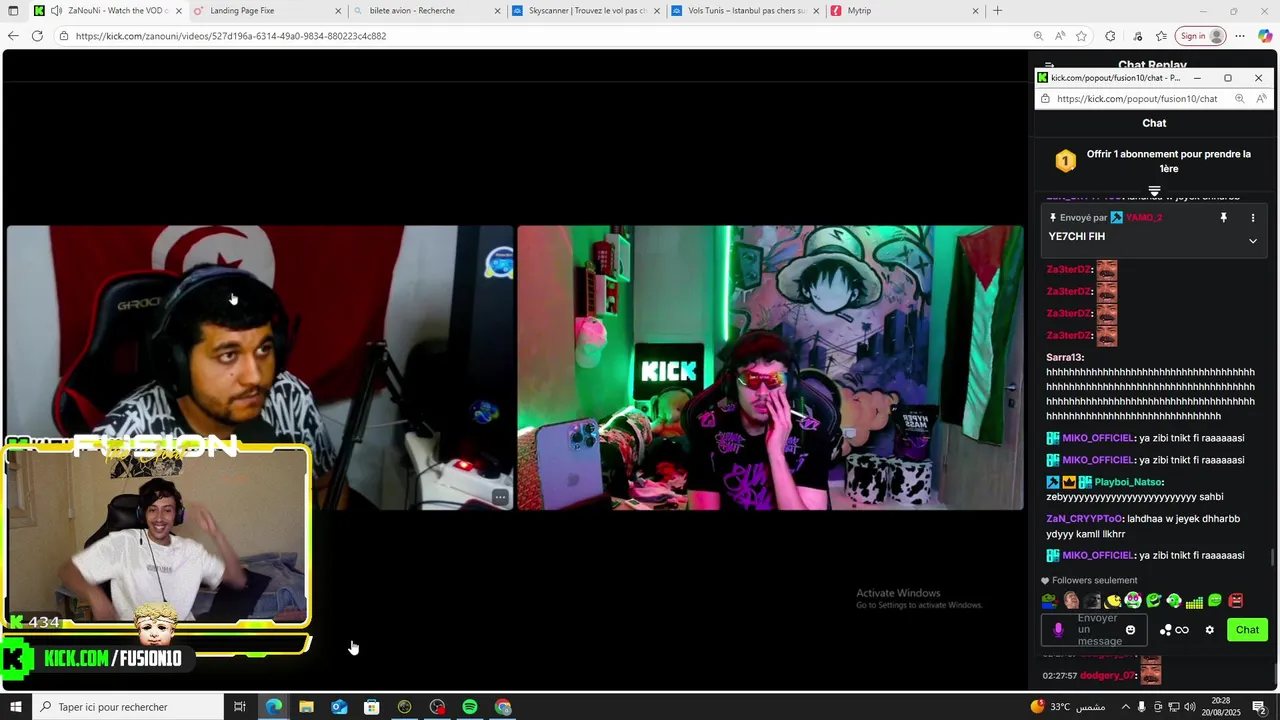Image resolution: width=1280 pixels, height=720 pixels.
Task: Click taskbar search box Taper ici
Action: [x=127, y=707]
